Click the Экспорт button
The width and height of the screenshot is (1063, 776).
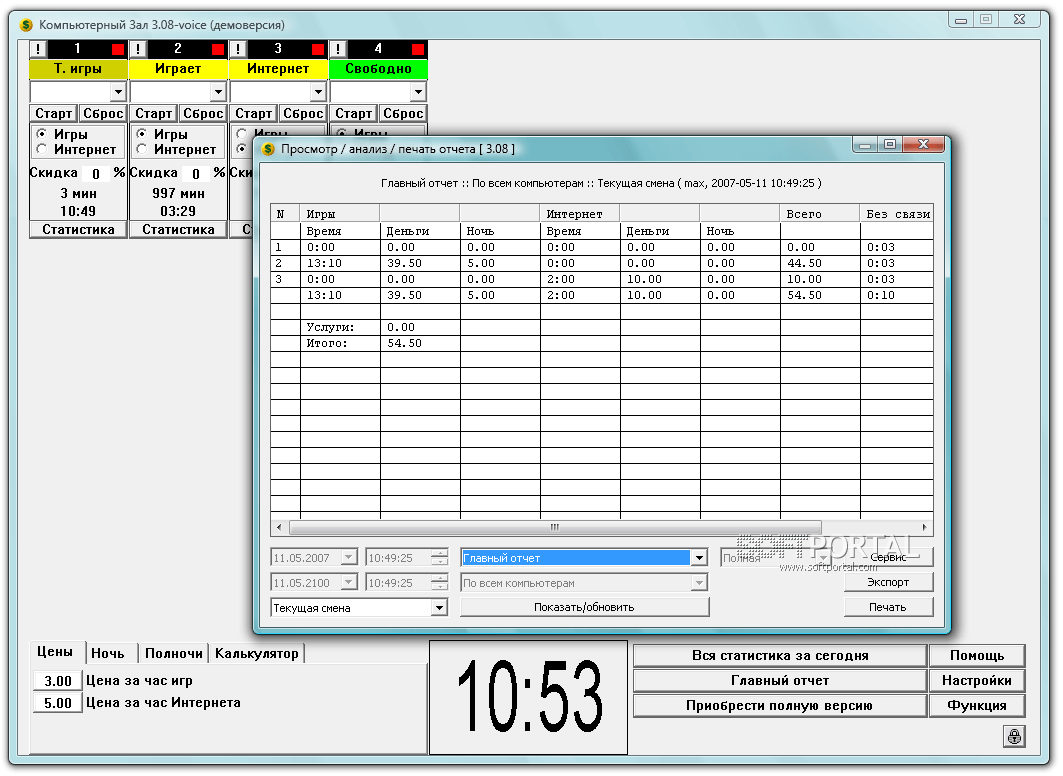(x=888, y=582)
